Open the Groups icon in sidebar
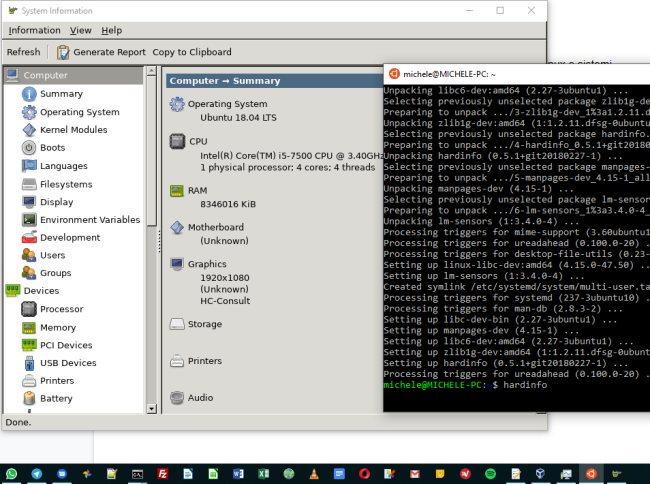Screen dimensions: 650x484 click(29, 273)
